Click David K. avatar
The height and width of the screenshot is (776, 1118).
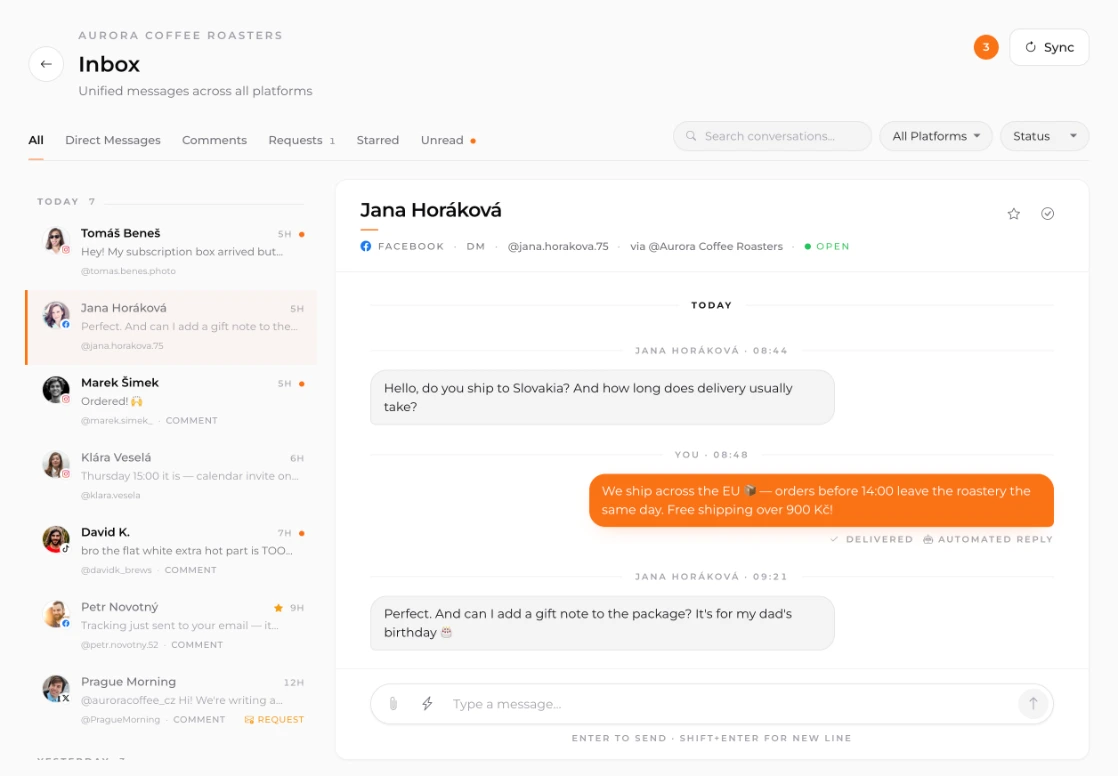tap(56, 539)
